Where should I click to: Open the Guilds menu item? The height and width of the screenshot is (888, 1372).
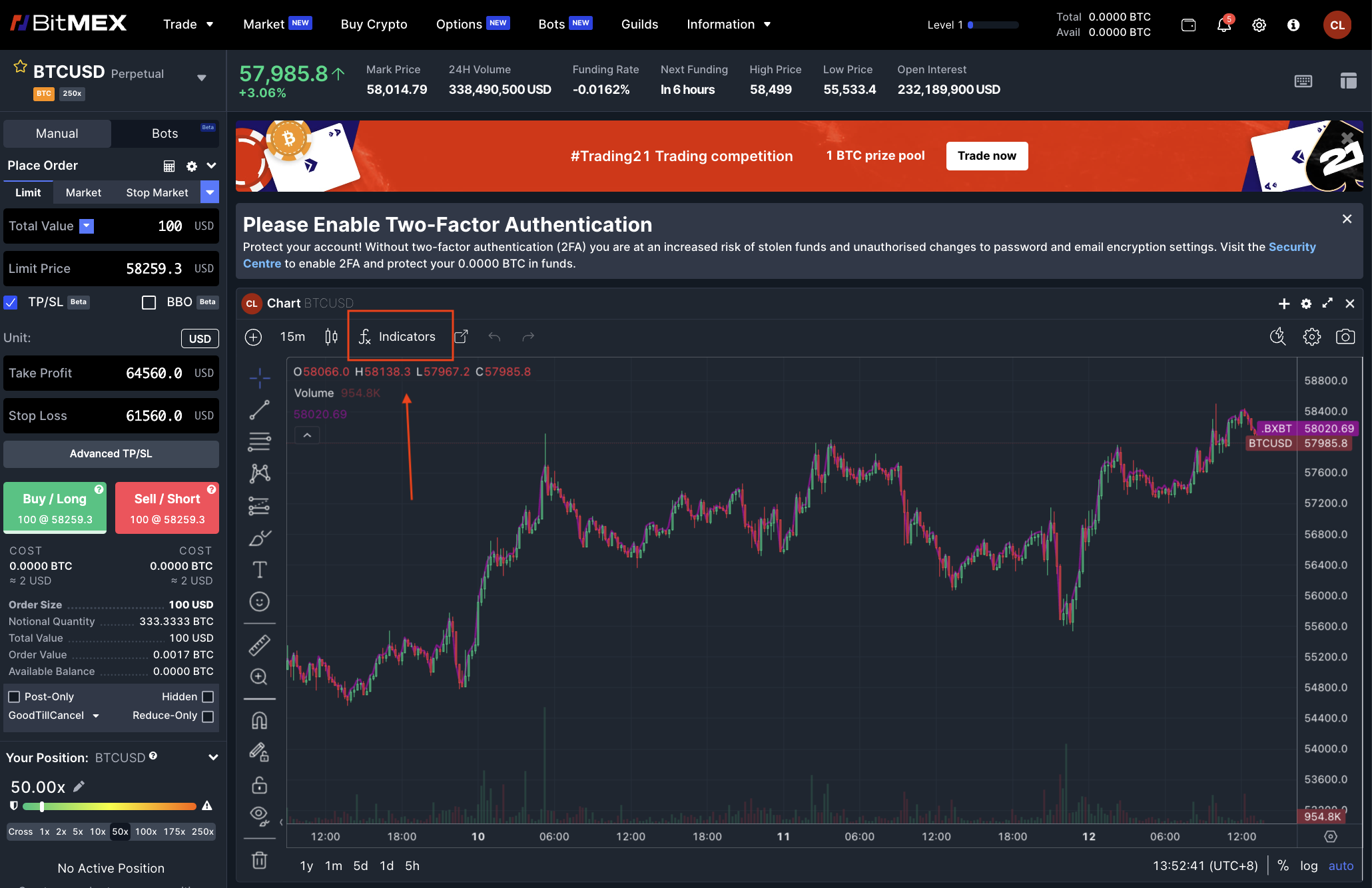[x=639, y=25]
